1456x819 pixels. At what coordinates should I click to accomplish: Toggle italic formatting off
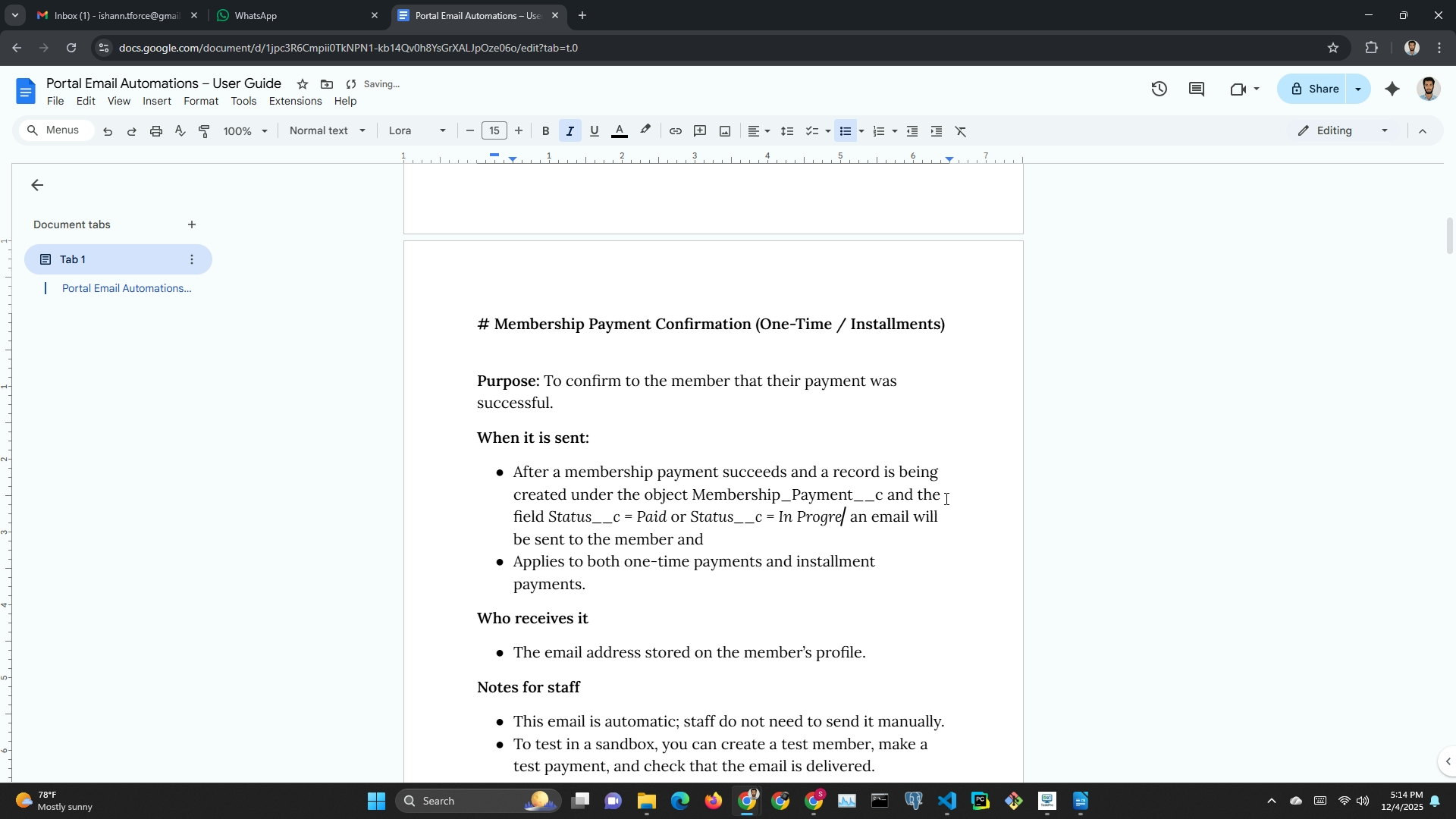pos(570,131)
